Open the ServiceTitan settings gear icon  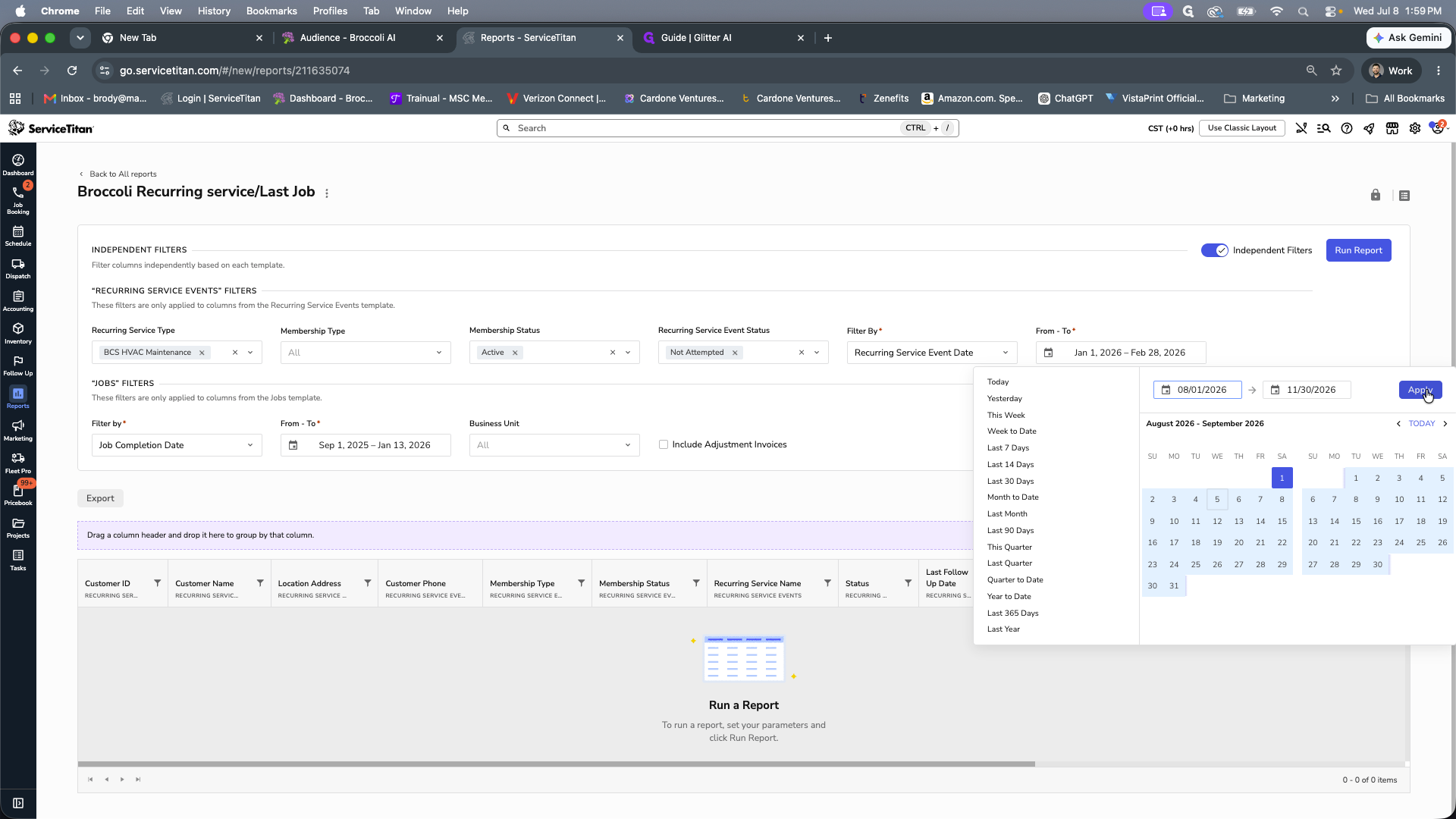[1415, 128]
